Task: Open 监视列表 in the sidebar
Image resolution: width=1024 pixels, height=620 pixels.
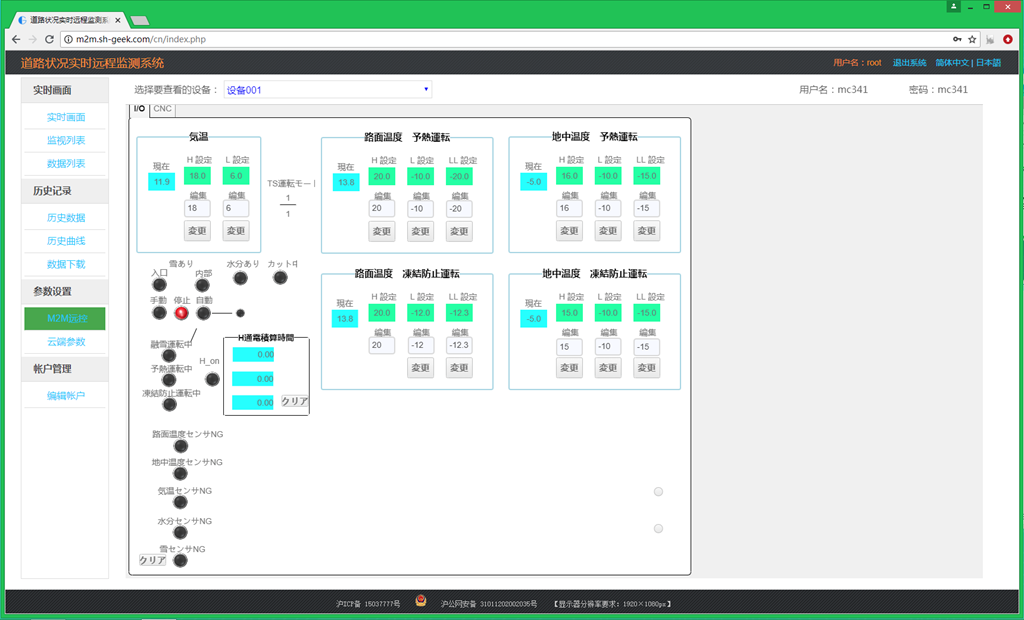Action: [x=66, y=140]
